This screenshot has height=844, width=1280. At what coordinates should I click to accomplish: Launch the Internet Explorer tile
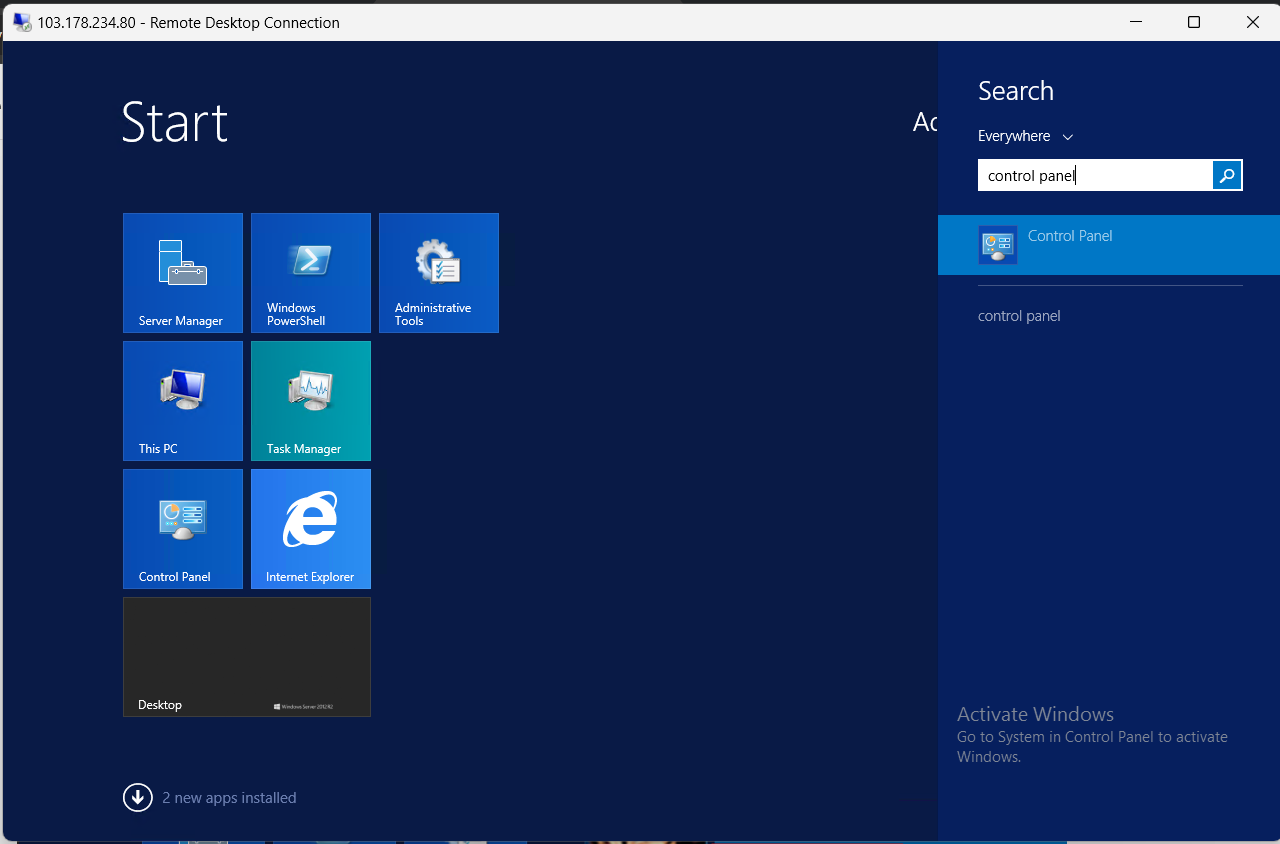pyautogui.click(x=311, y=529)
